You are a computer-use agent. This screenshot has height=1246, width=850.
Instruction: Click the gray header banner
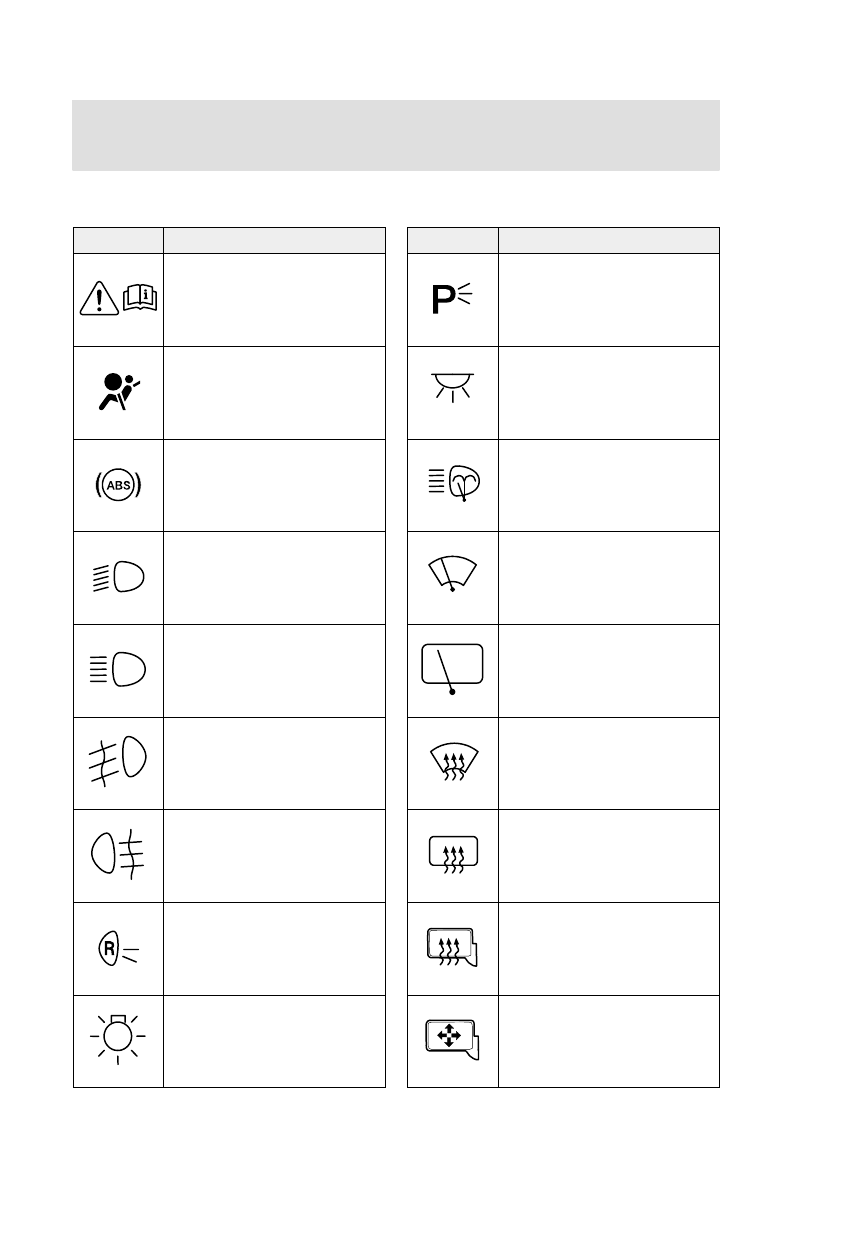tap(396, 135)
